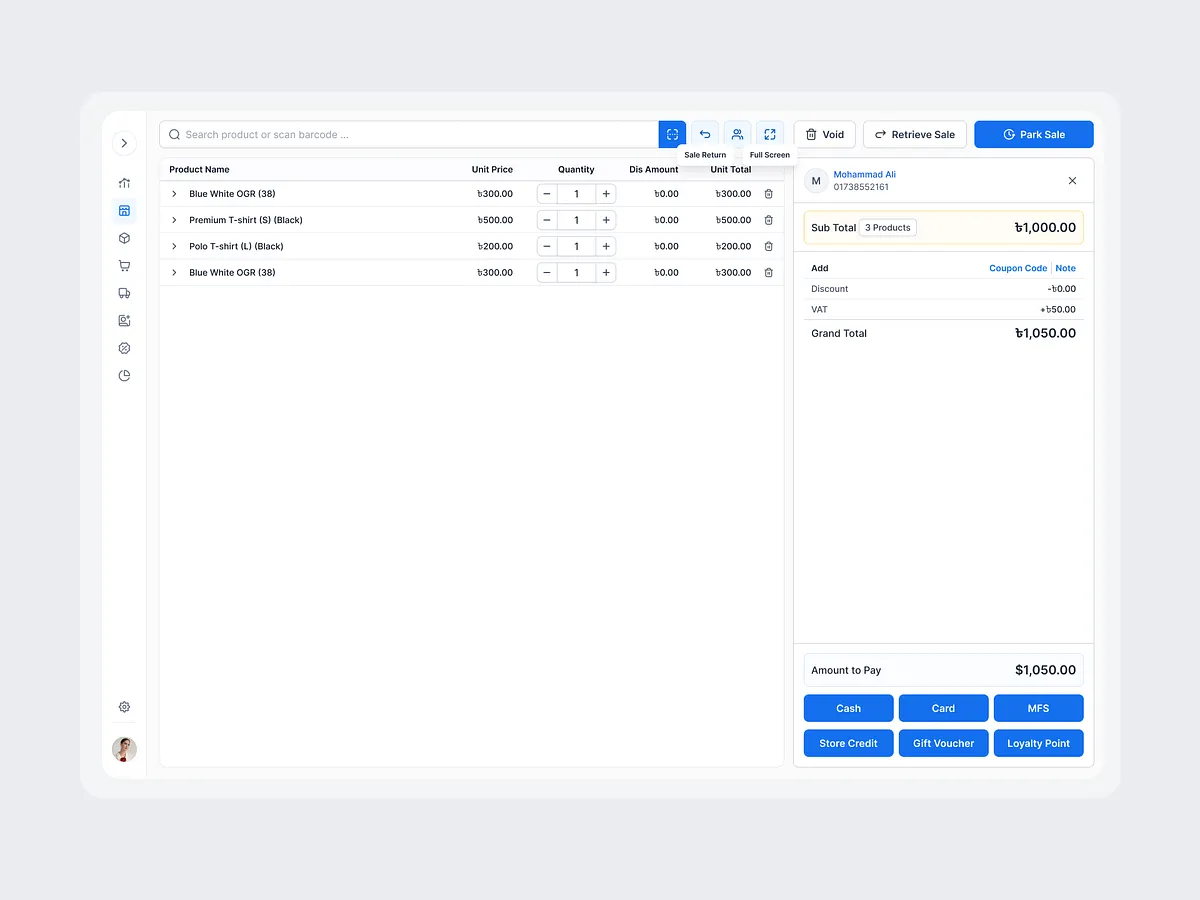Collapse the sidebar with the chevron arrow
Image resolution: width=1200 pixels, height=900 pixels.
coord(124,143)
